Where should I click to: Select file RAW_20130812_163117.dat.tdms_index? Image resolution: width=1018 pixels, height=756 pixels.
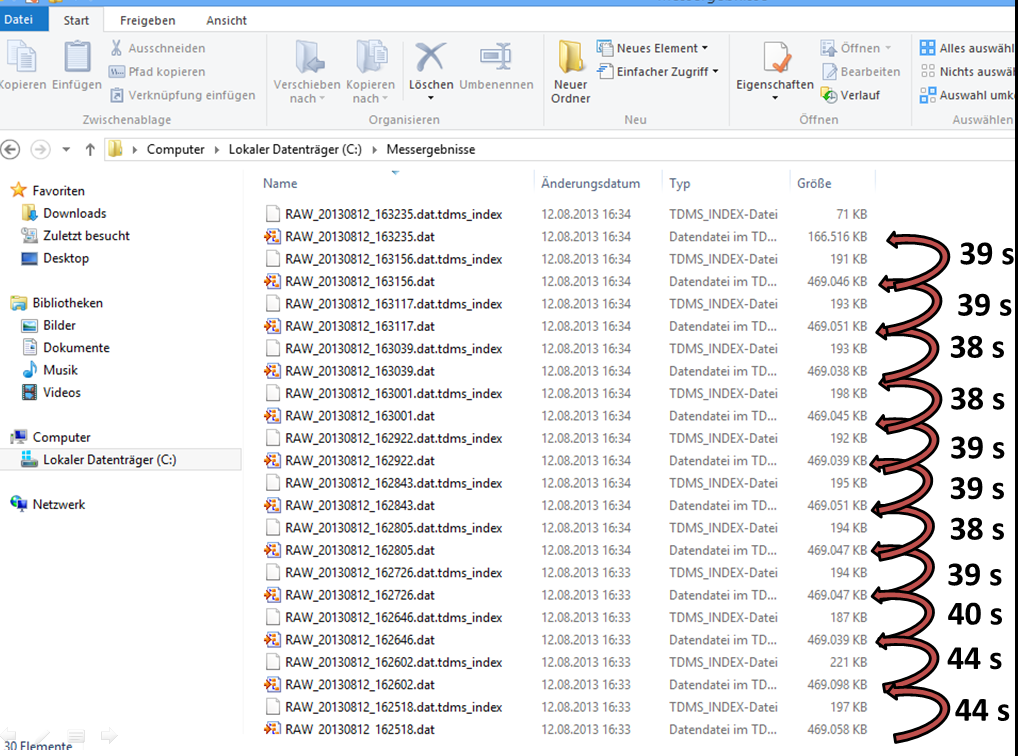(x=393, y=303)
